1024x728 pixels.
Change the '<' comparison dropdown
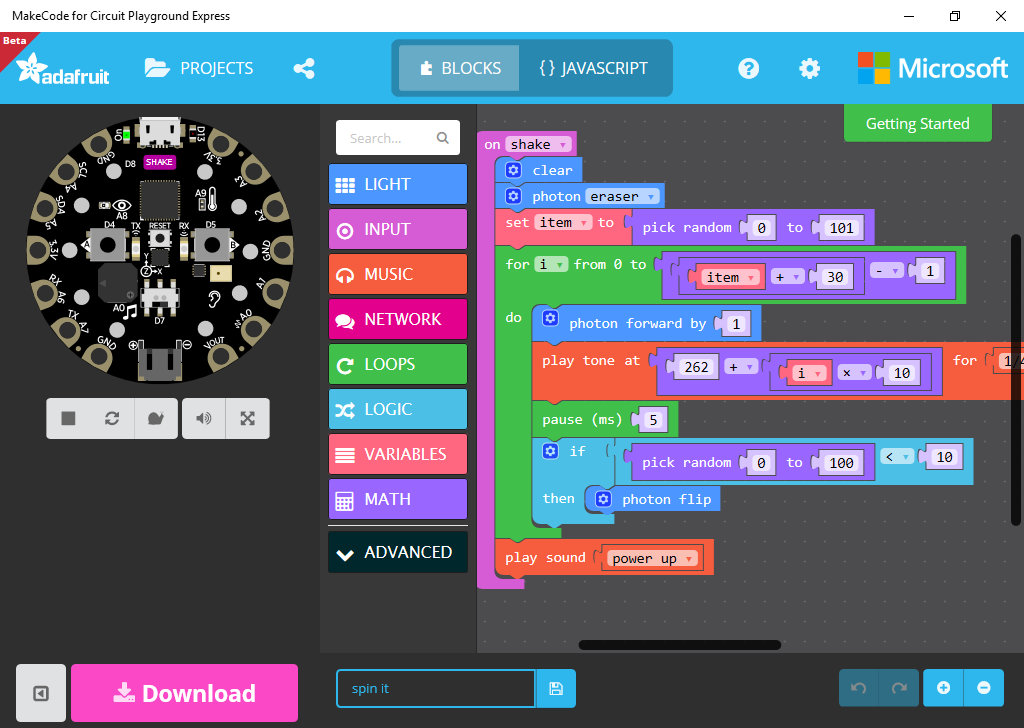[x=897, y=457]
